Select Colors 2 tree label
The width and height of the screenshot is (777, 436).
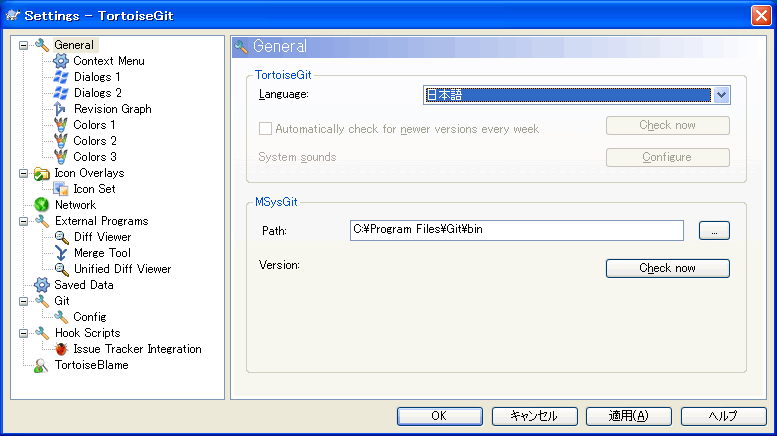pos(95,141)
